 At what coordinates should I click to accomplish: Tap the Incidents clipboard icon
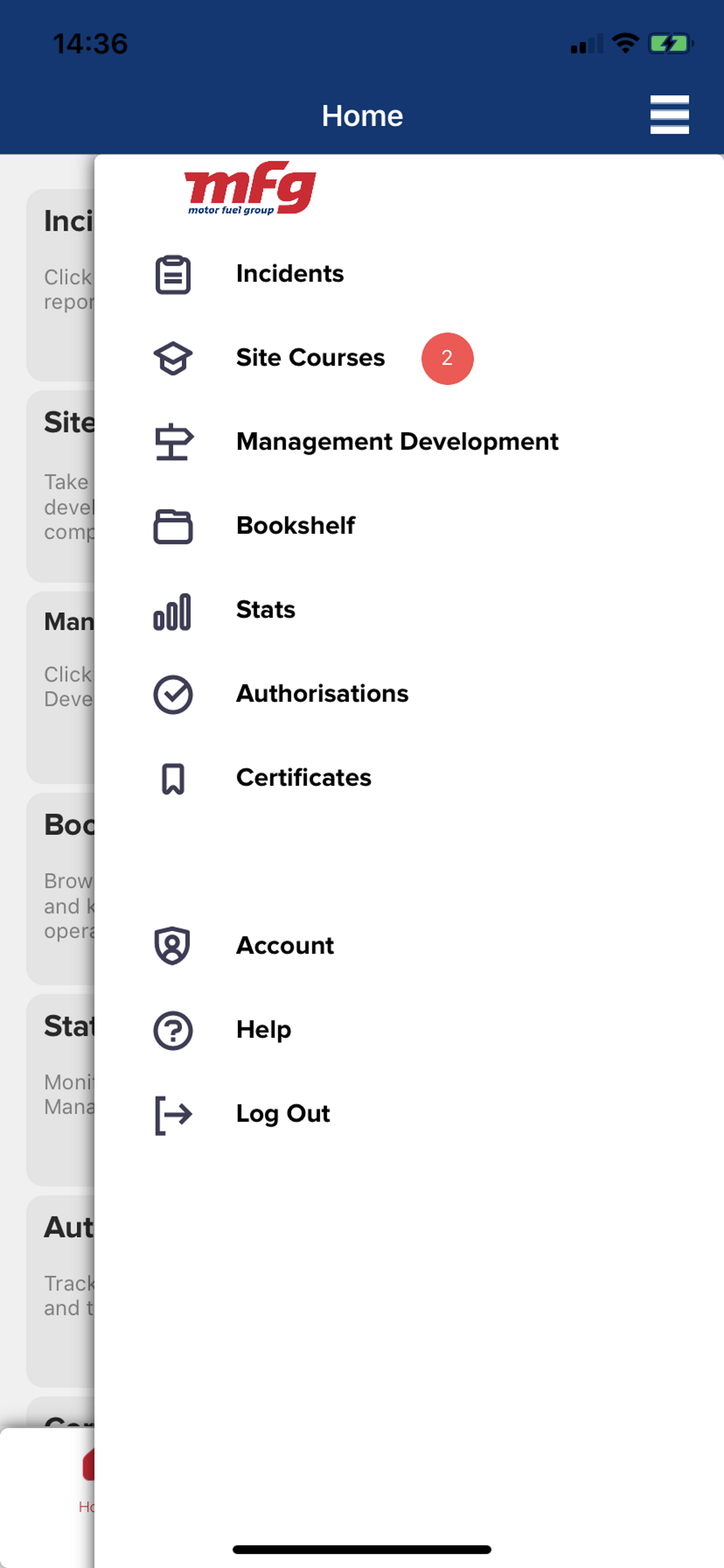[x=173, y=275]
